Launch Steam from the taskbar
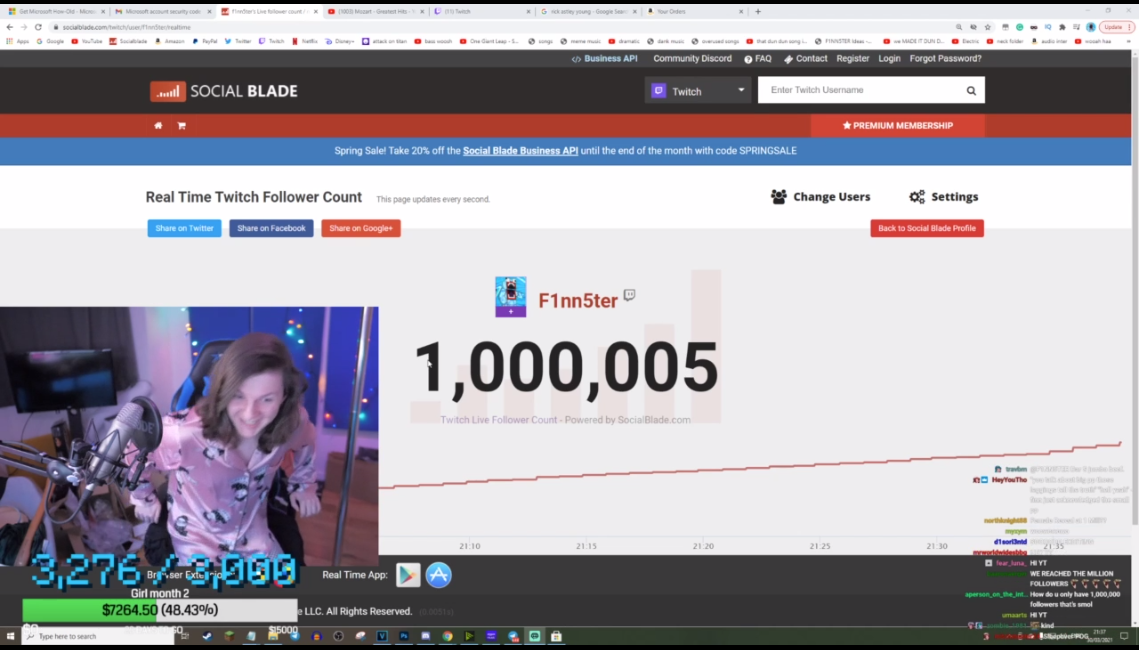 pos(207,636)
